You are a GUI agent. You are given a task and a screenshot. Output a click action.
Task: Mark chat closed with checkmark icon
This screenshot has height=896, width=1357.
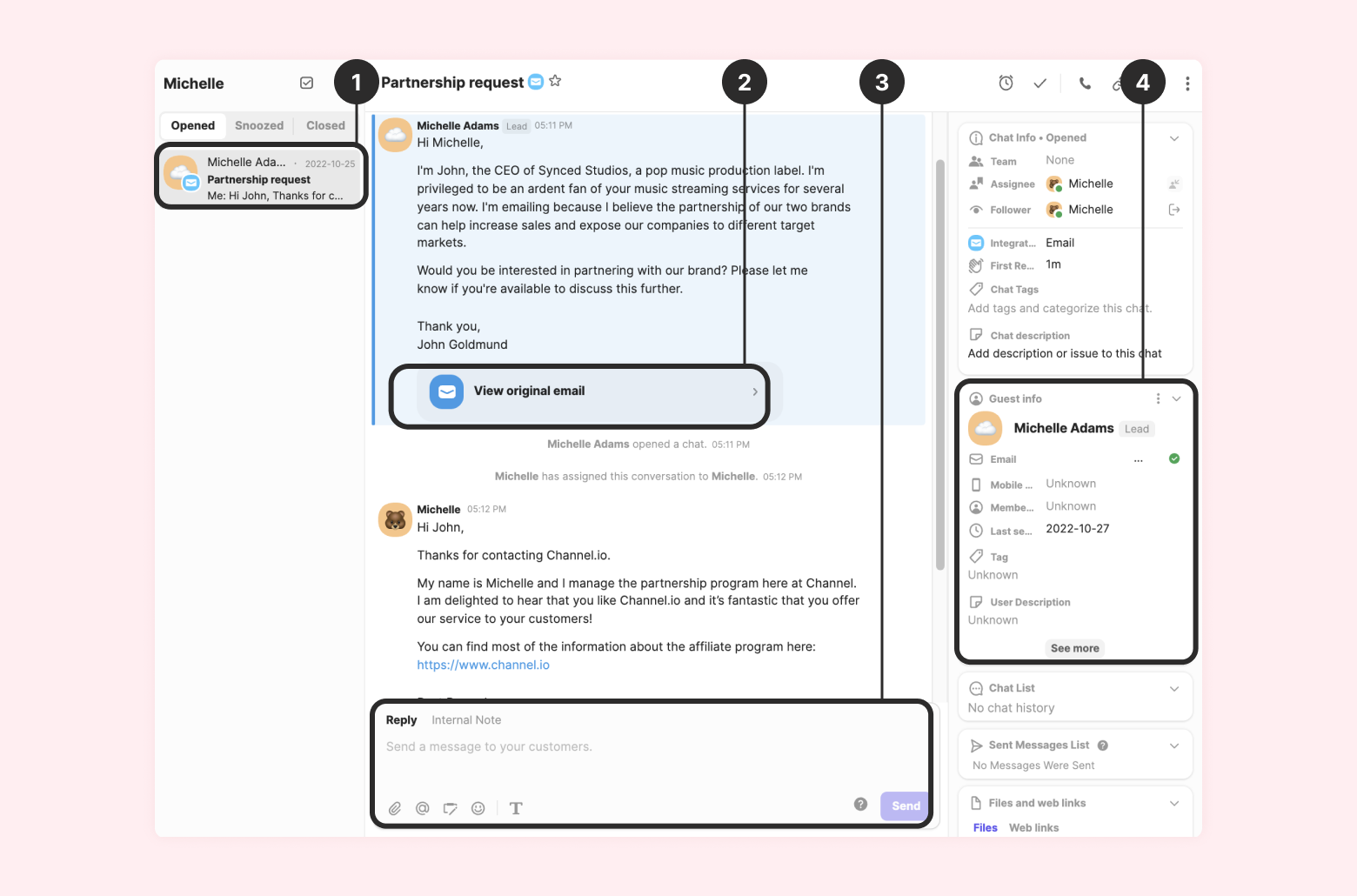click(1040, 84)
